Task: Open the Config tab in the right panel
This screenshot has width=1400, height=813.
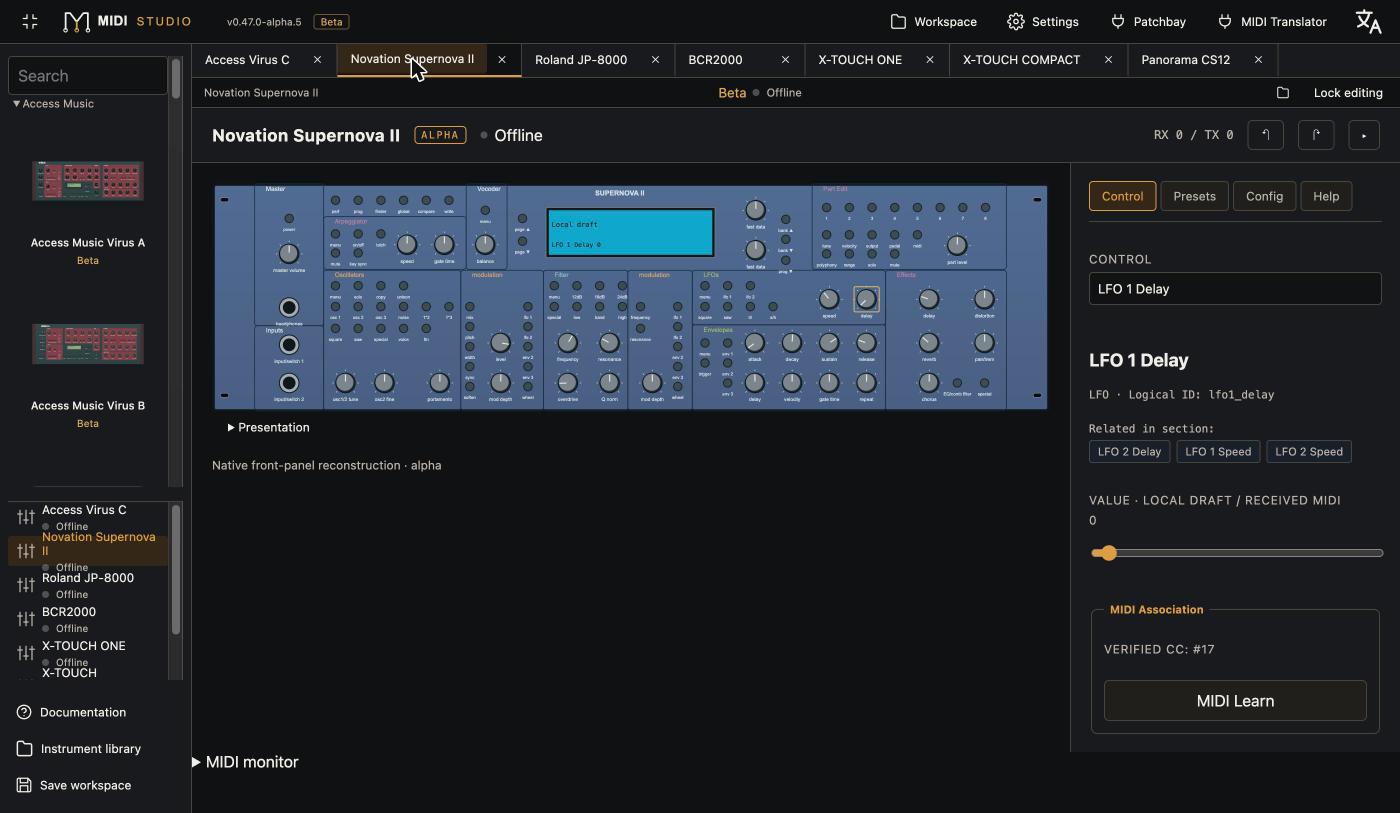Action: point(1264,196)
